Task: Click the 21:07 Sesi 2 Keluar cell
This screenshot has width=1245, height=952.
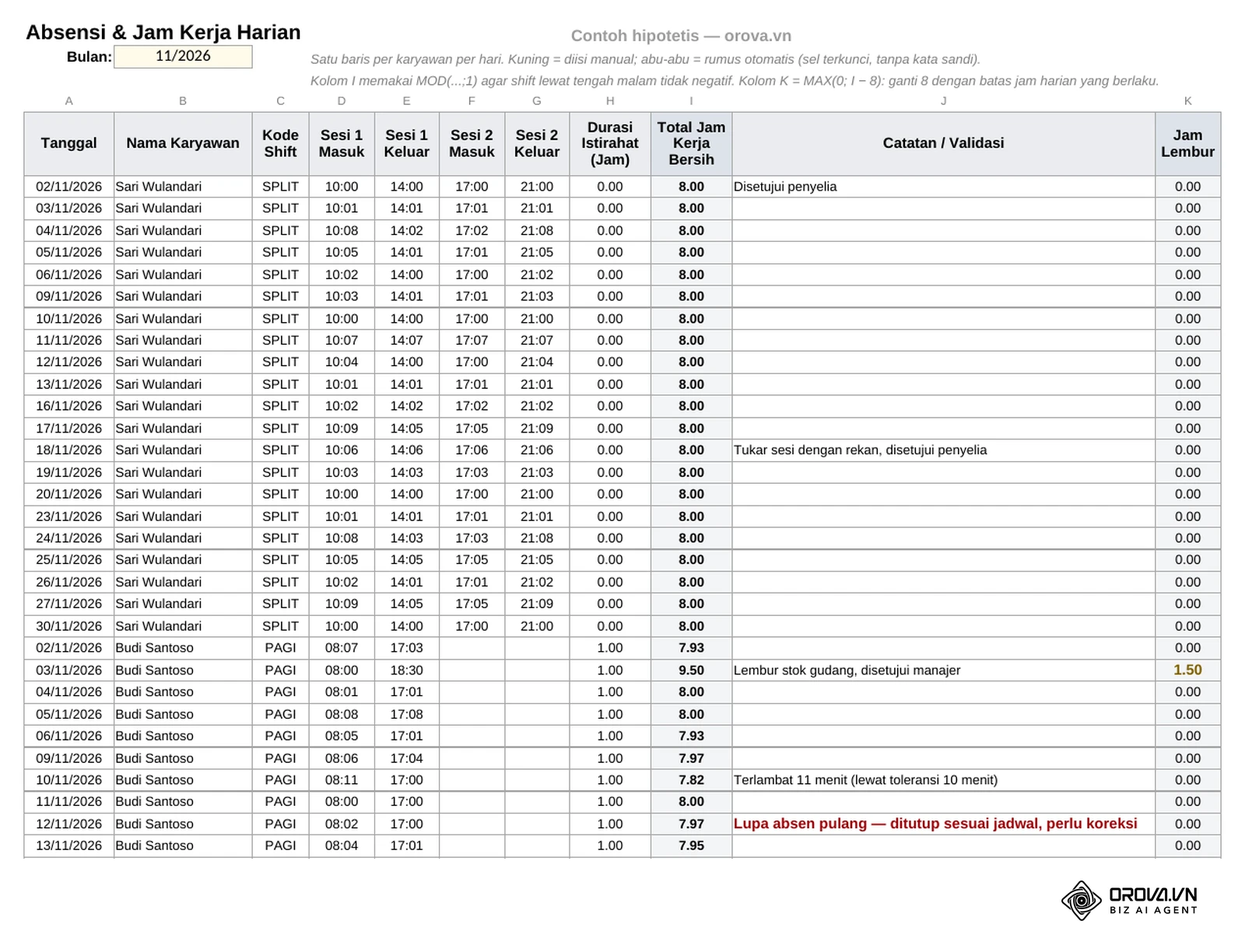Action: pyautogui.click(x=537, y=341)
